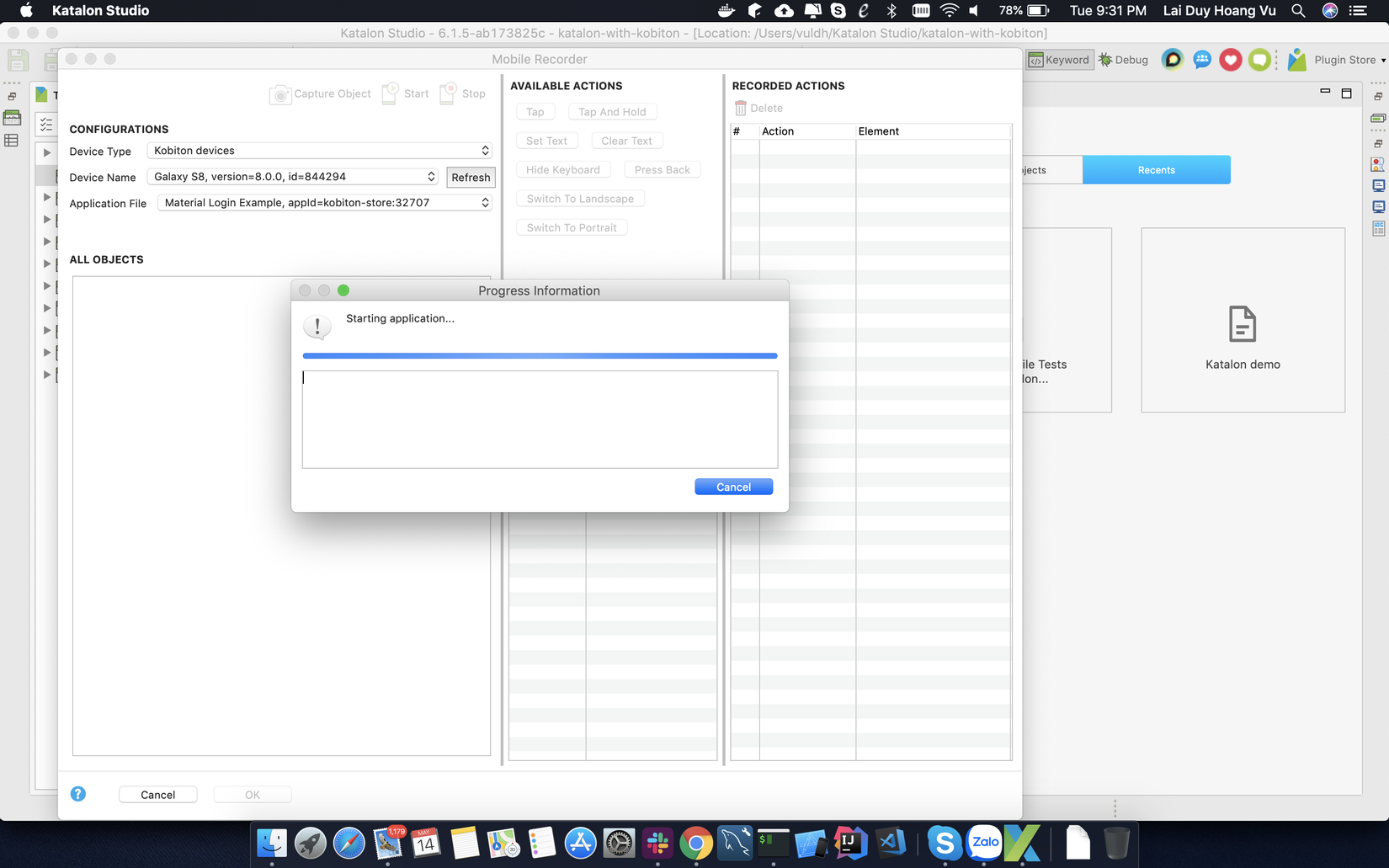
Task: Open Notification Center in the menu bar
Action: [1358, 10]
